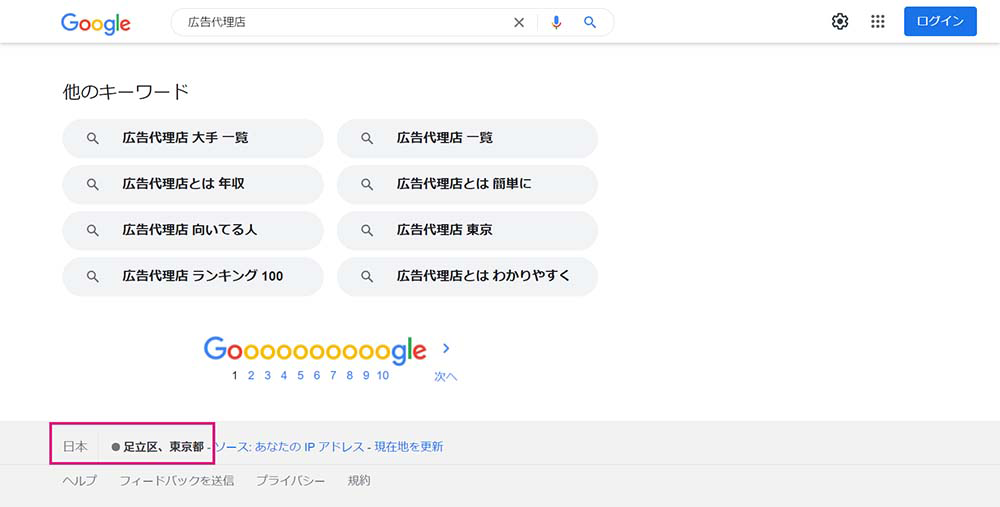Click the current page number 1
The width and height of the screenshot is (1000, 507).
[235, 376]
